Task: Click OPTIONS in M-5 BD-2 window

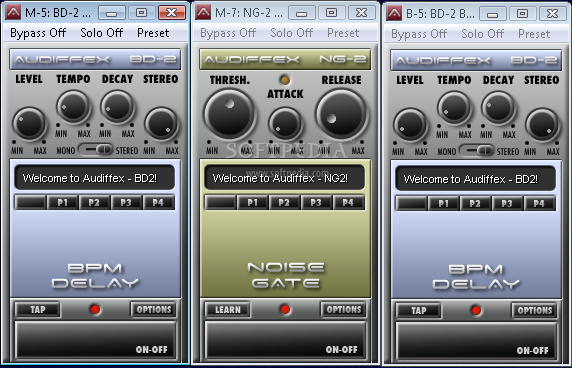Action: [x=154, y=310]
